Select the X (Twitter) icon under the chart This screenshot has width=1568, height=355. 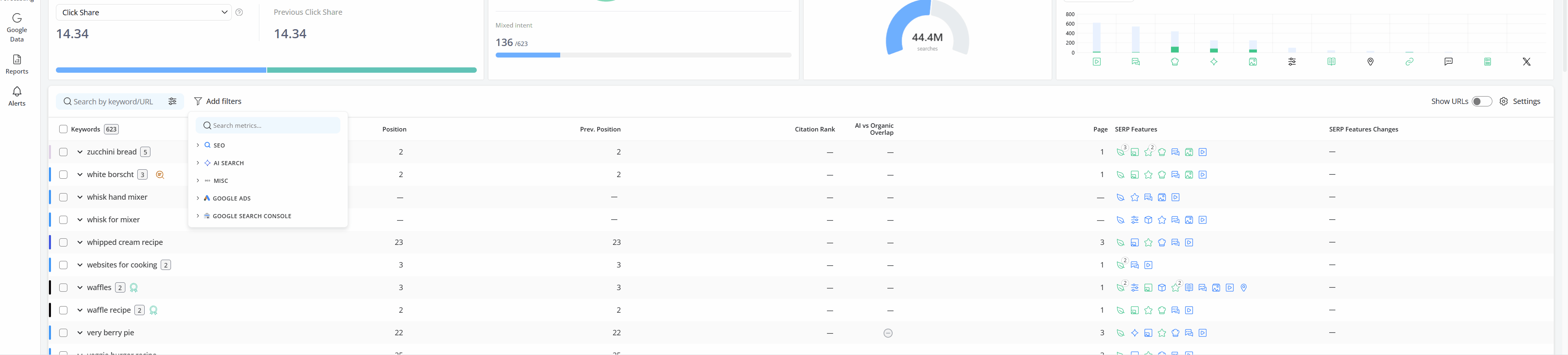[x=1526, y=62]
